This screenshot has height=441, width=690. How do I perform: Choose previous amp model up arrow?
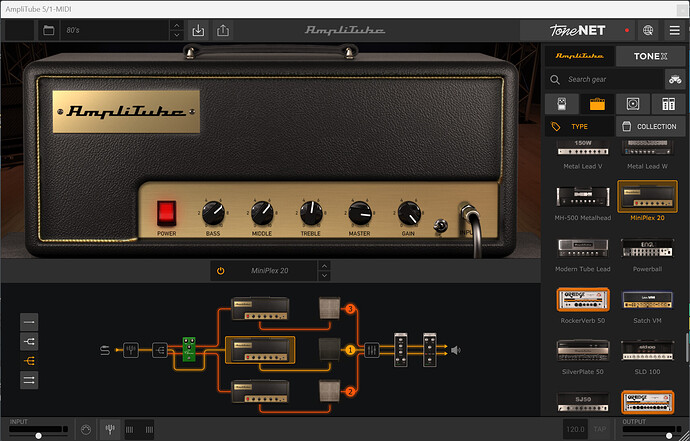pyautogui.click(x=324, y=266)
